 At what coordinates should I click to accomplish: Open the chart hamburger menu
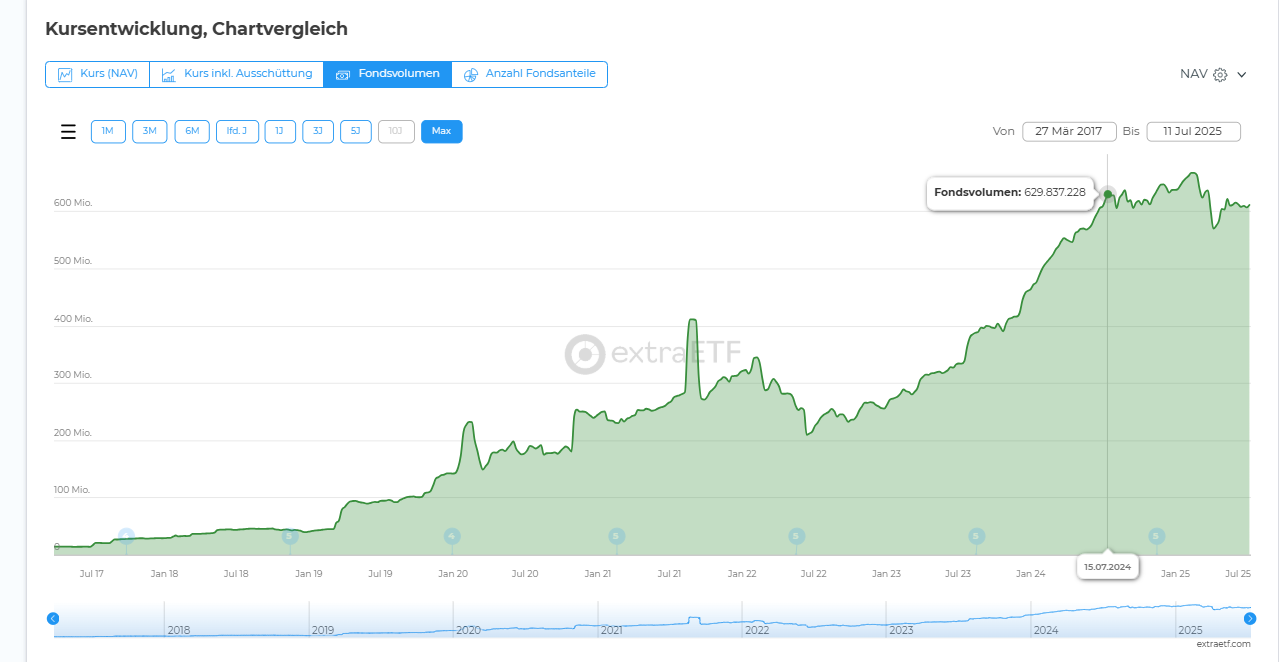68,132
